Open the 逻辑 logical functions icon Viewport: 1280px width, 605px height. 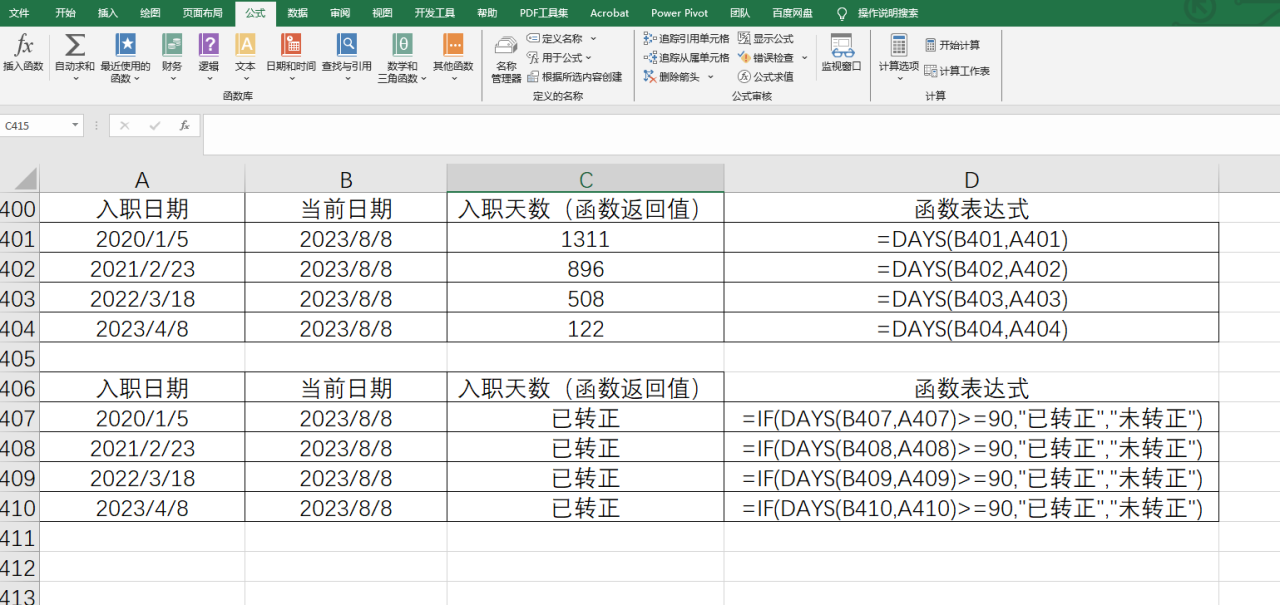[208, 45]
